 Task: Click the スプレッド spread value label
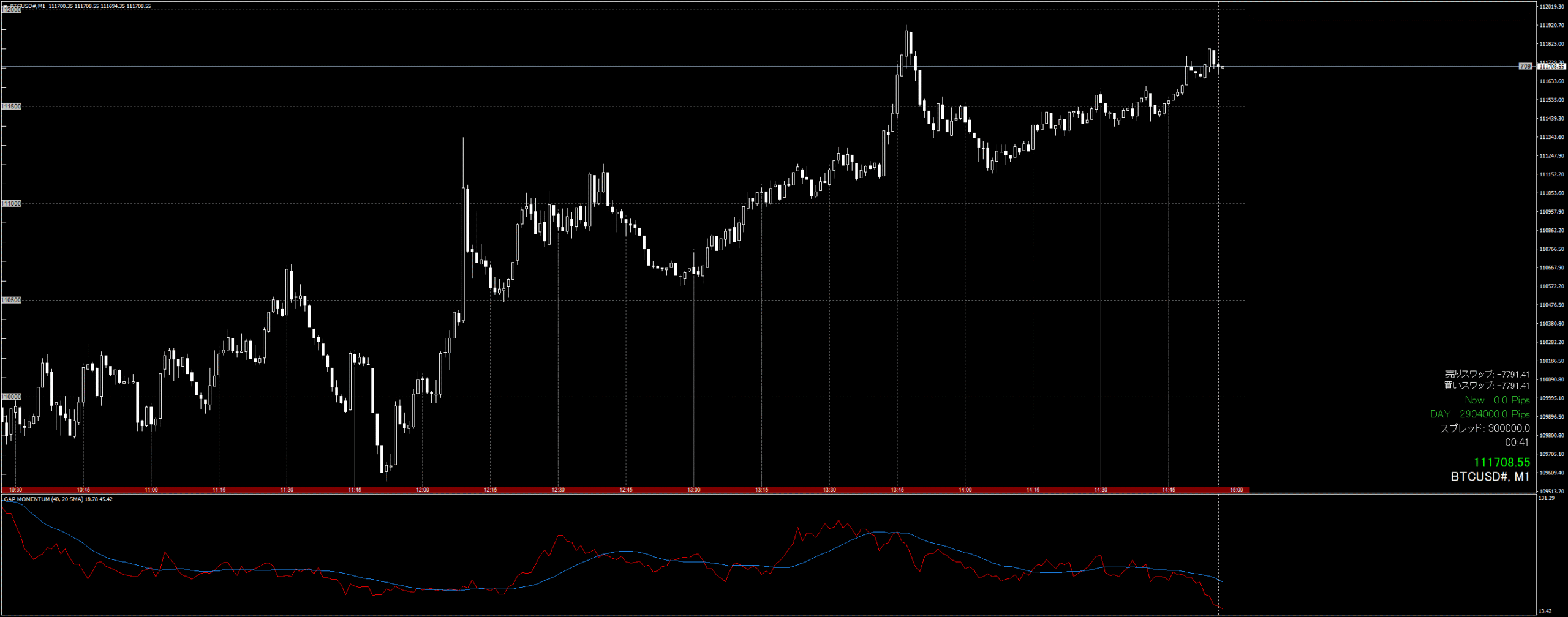click(1484, 428)
